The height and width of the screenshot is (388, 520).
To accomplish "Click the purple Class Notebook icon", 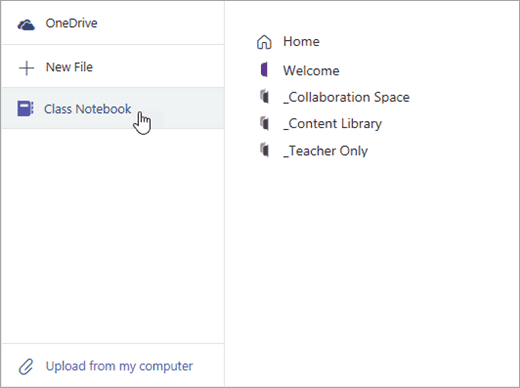I will click(25, 109).
